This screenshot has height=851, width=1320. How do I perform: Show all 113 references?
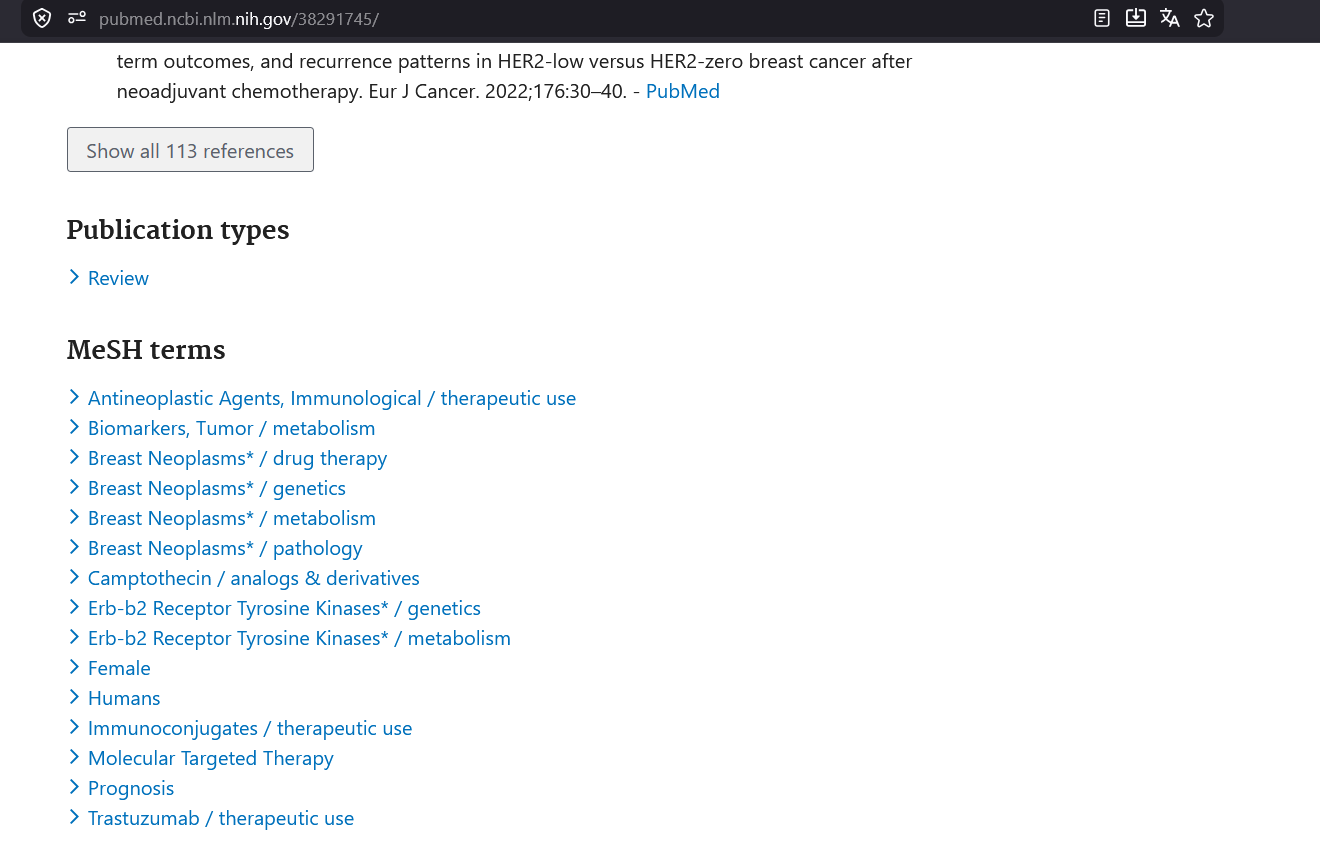[x=190, y=150]
